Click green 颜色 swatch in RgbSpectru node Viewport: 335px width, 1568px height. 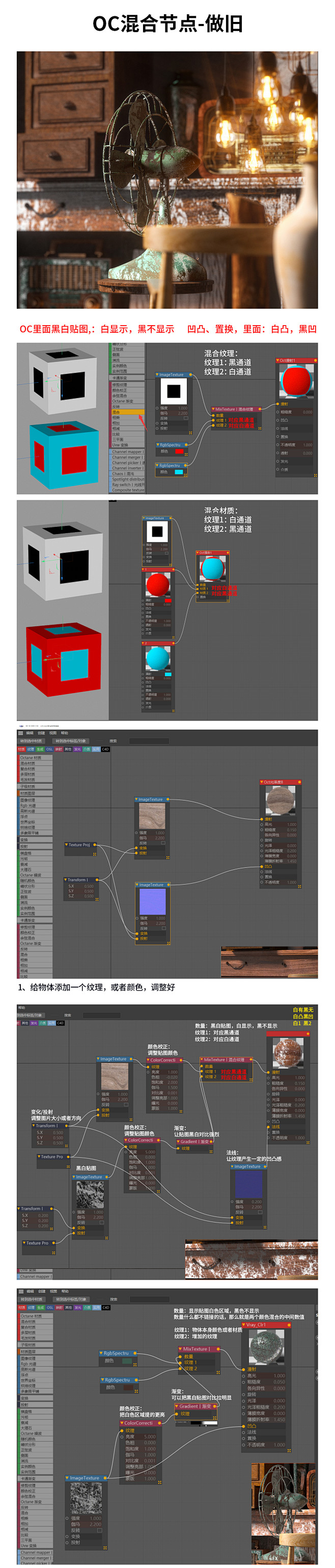click(126, 1361)
